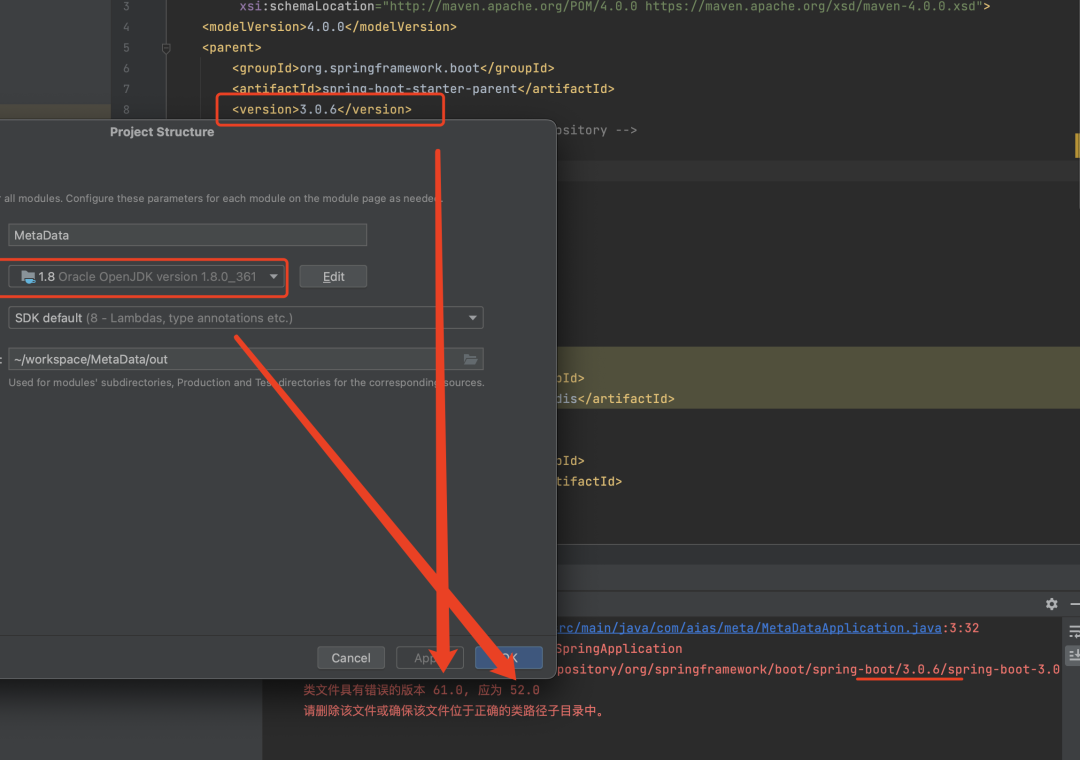
Task: Click the Edit button next to SDK
Action: click(x=333, y=276)
